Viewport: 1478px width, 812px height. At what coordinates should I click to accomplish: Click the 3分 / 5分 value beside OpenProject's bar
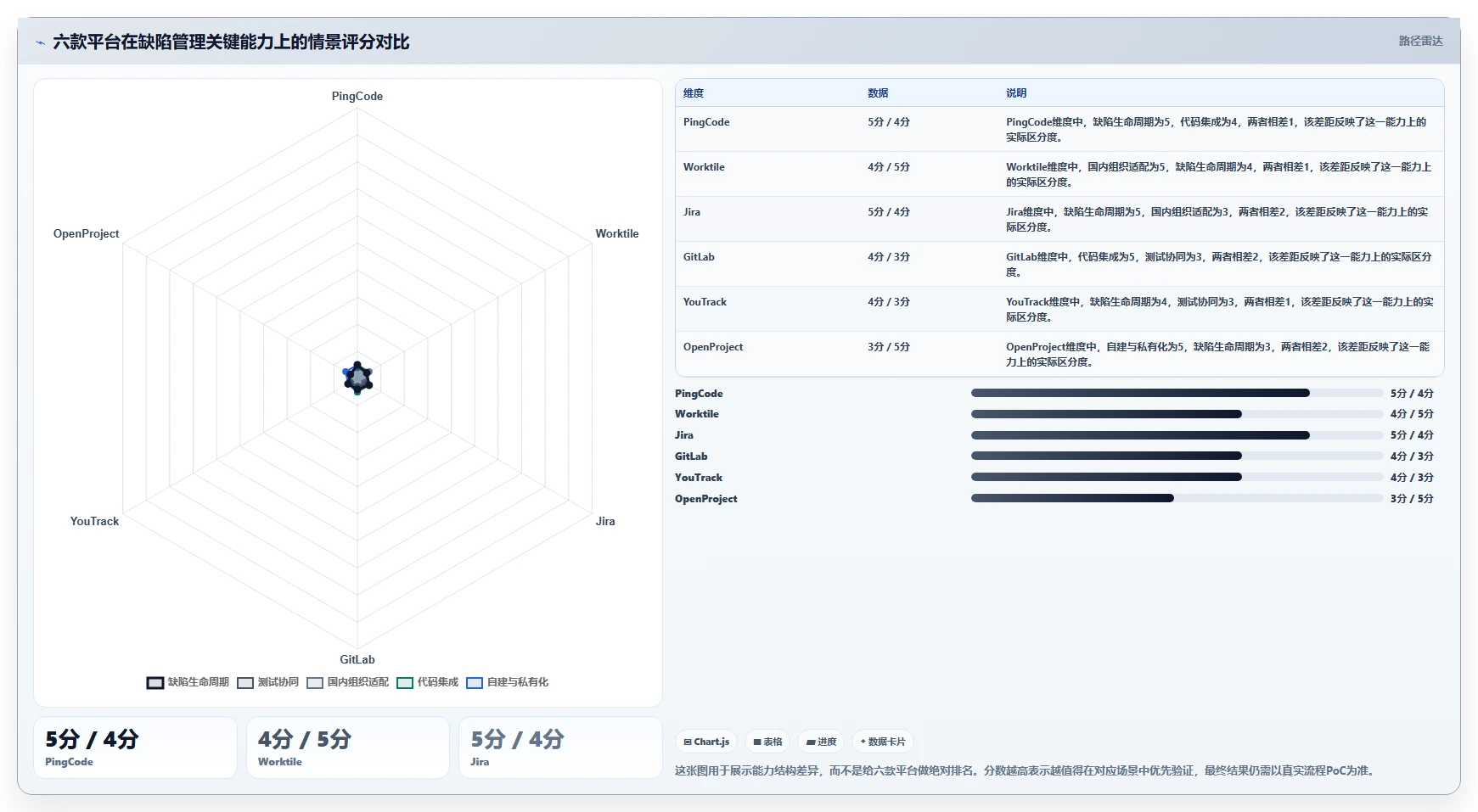click(x=1412, y=499)
